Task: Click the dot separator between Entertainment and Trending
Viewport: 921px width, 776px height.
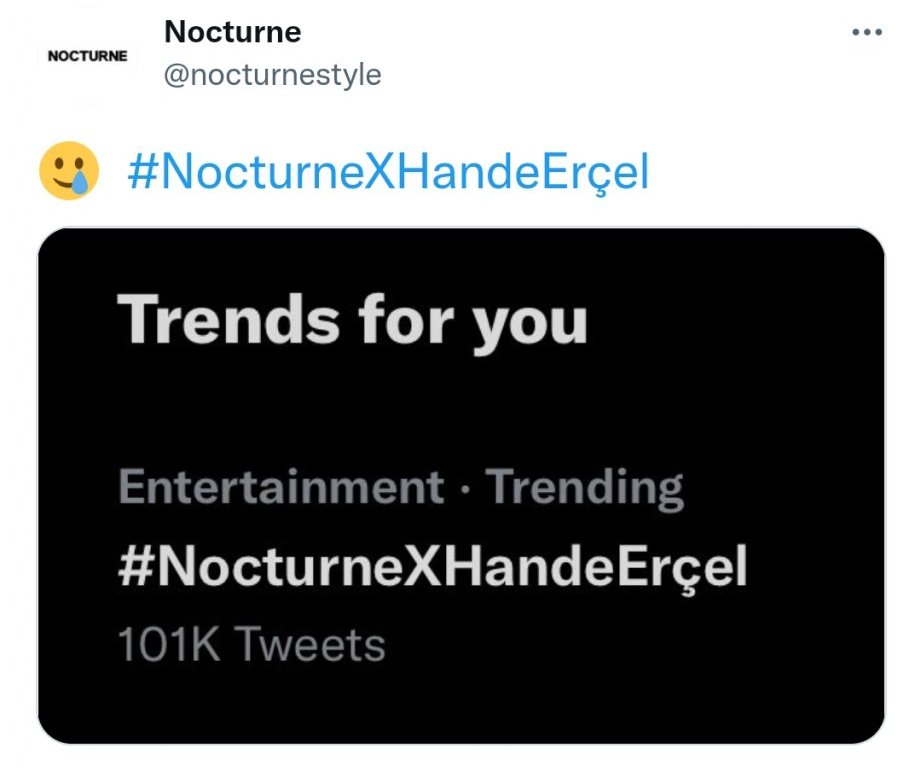Action: 465,490
